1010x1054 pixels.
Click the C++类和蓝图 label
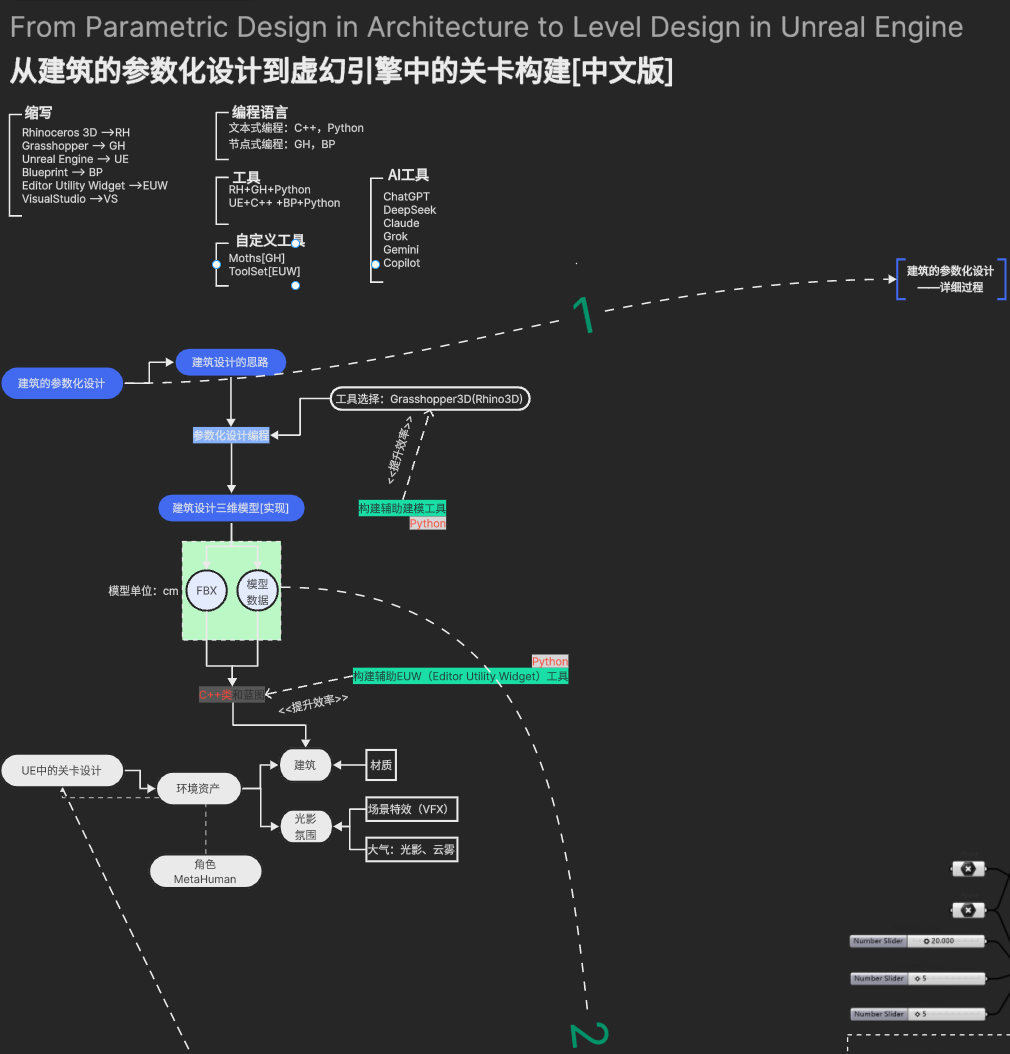232,695
